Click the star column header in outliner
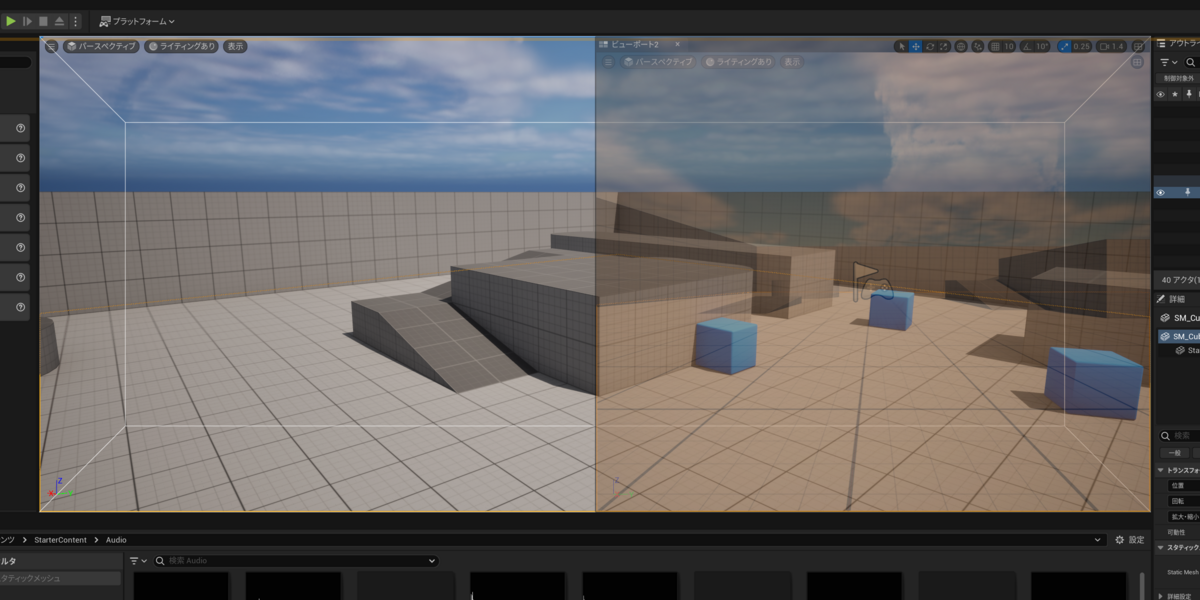Screen dimensions: 1200x600 click(x=1175, y=94)
